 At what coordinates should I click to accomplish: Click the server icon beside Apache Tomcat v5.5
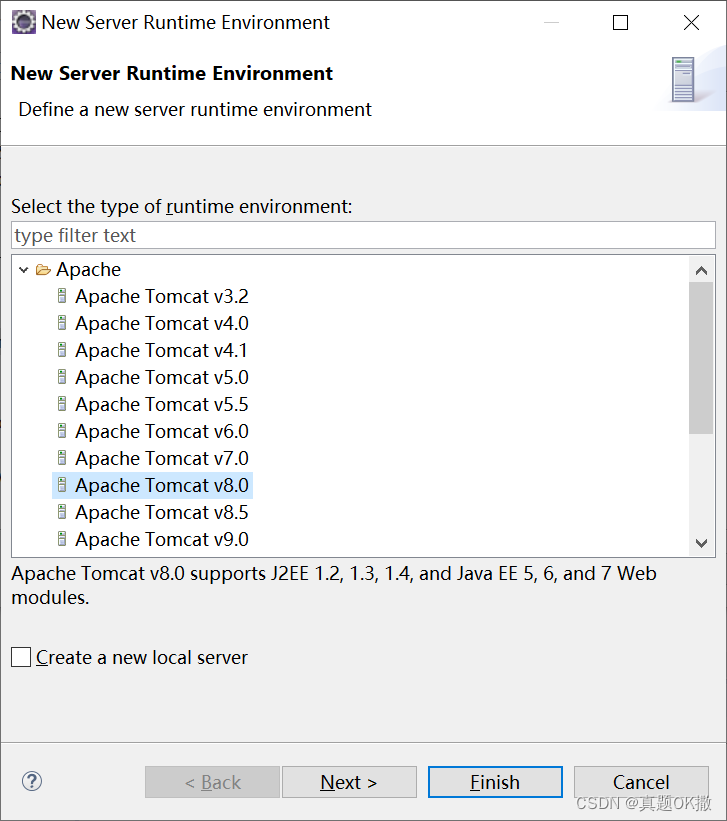(x=62, y=404)
